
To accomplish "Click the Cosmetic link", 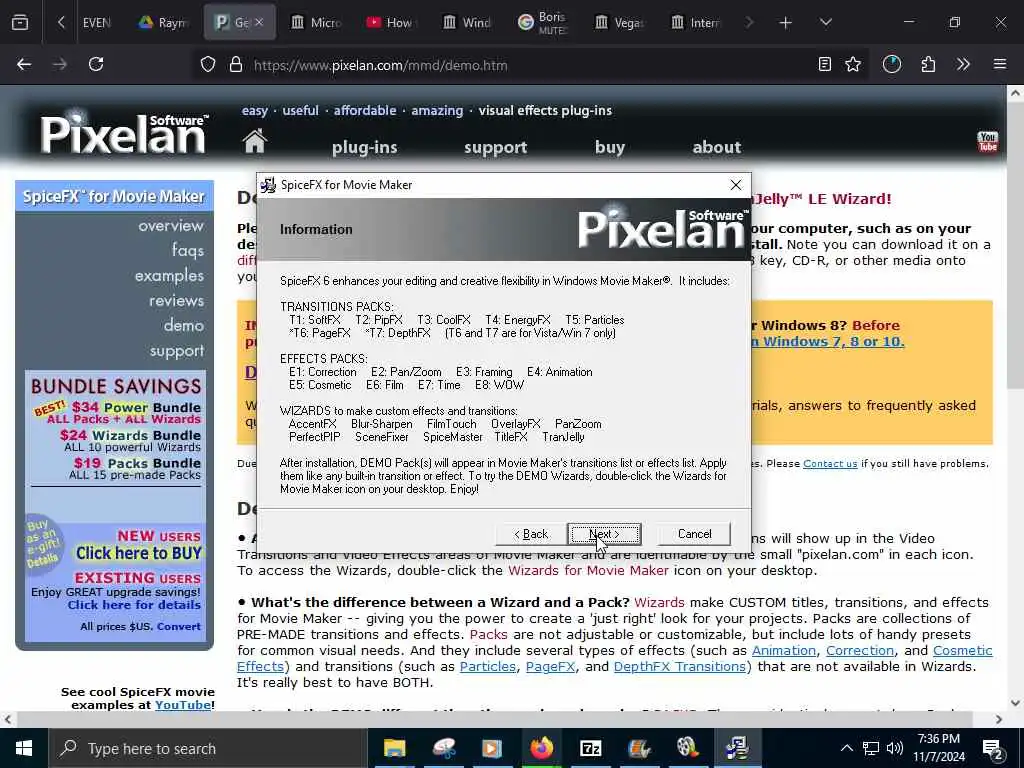I will [963, 650].
